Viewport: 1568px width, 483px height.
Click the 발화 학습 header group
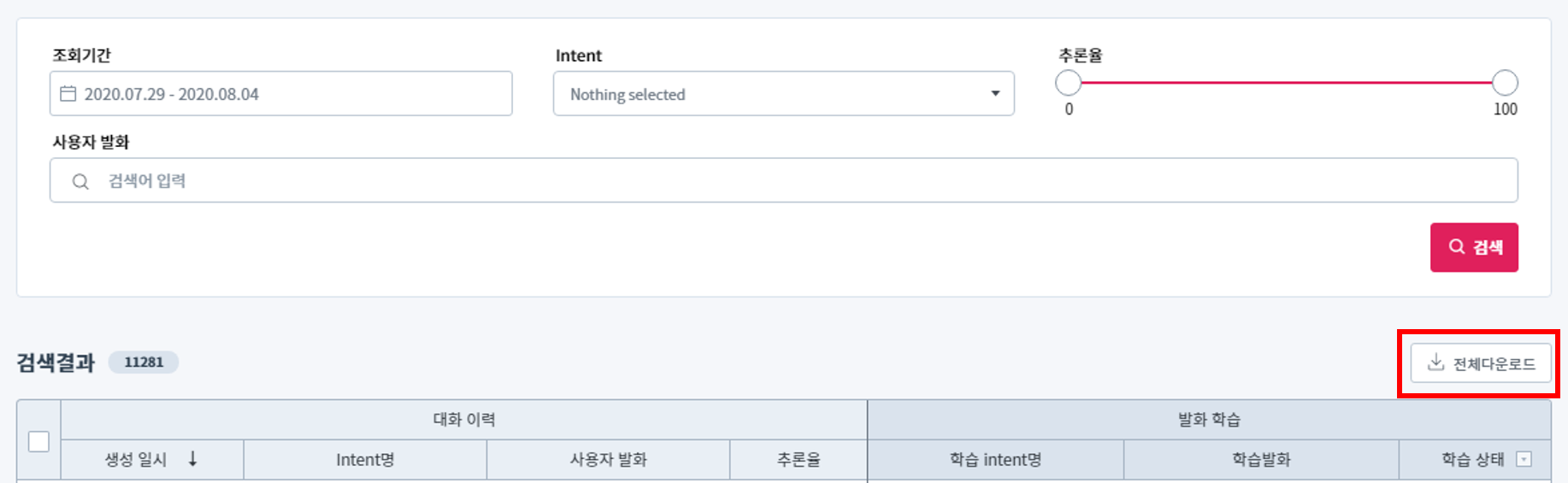pyautogui.click(x=1209, y=420)
